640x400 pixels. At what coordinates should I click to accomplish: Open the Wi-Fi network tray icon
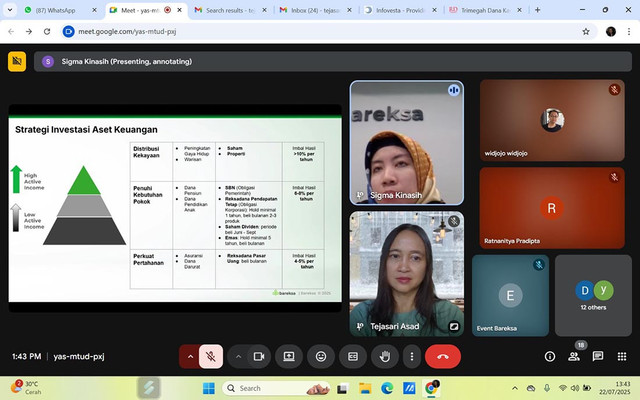[562, 388]
